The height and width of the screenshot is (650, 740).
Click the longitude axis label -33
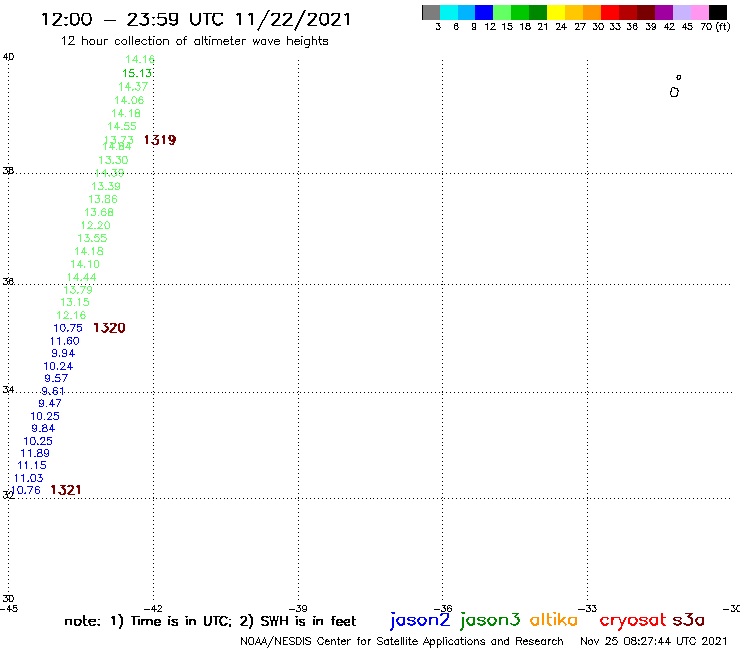588,609
